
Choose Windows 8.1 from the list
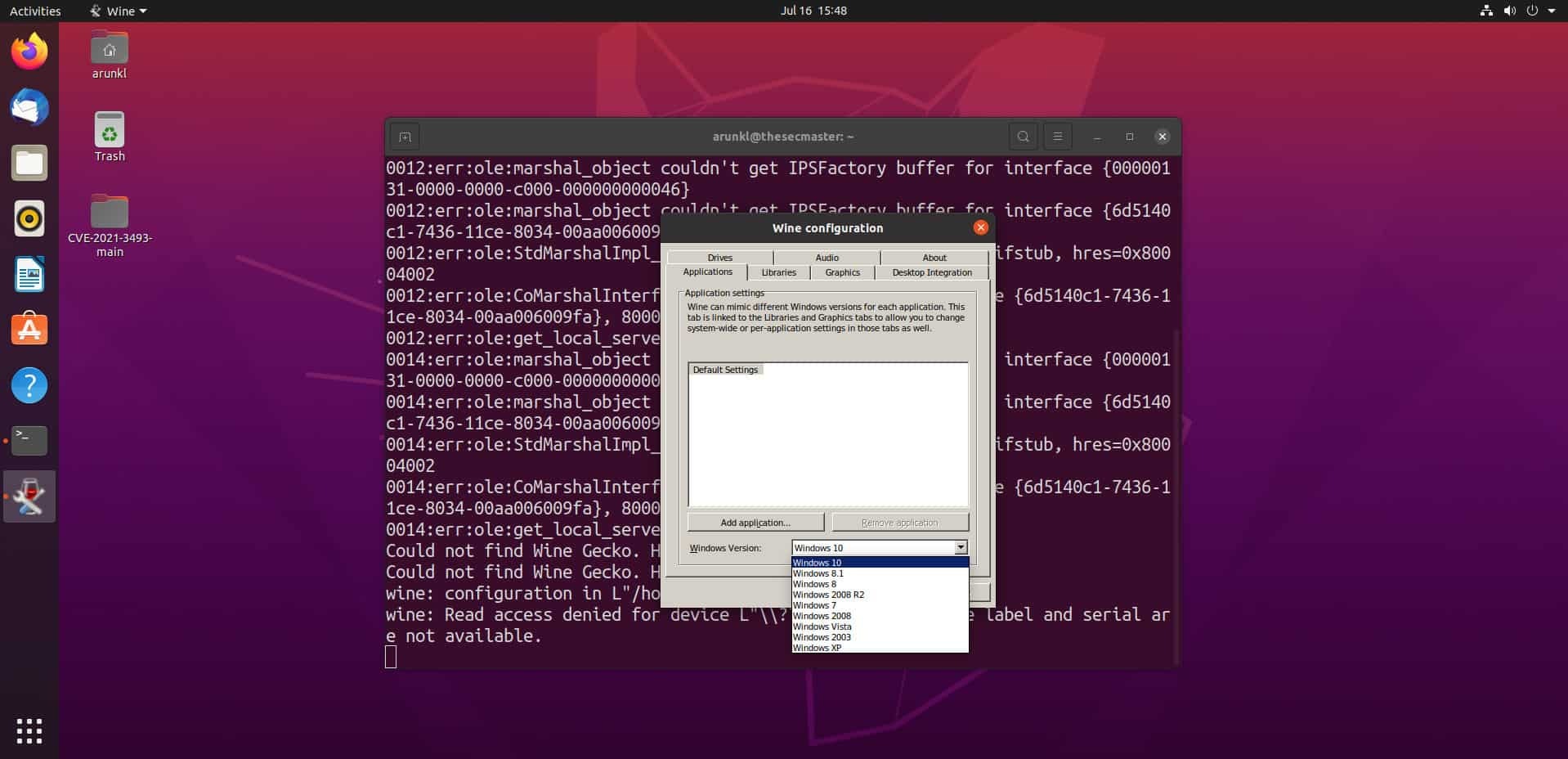[x=880, y=573]
